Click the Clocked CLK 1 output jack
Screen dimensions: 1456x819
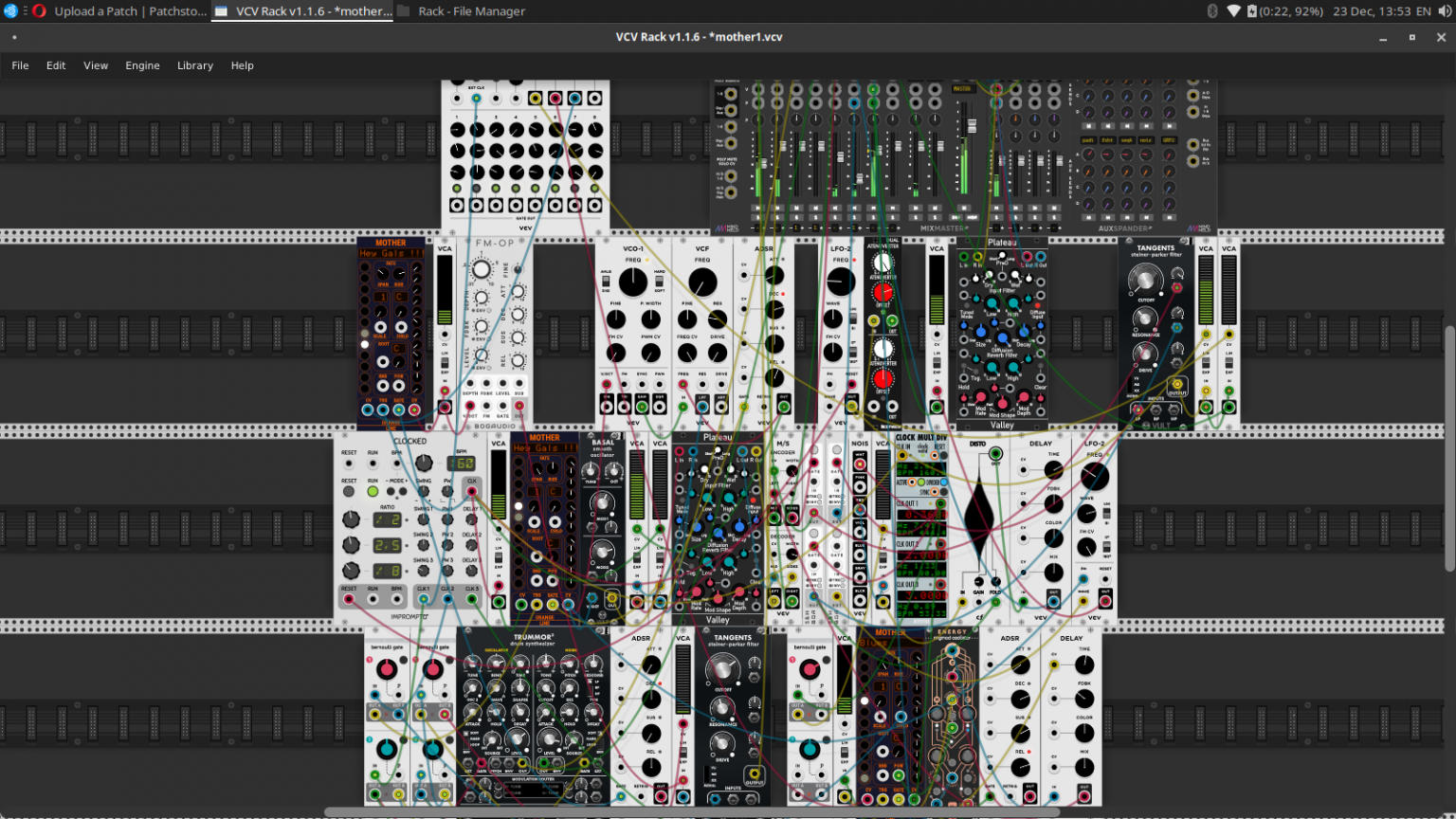pos(423,599)
